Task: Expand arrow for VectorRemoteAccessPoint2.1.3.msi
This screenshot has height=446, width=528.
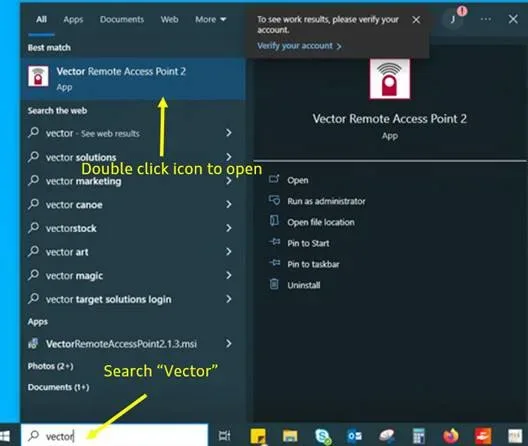Action: tap(229, 344)
